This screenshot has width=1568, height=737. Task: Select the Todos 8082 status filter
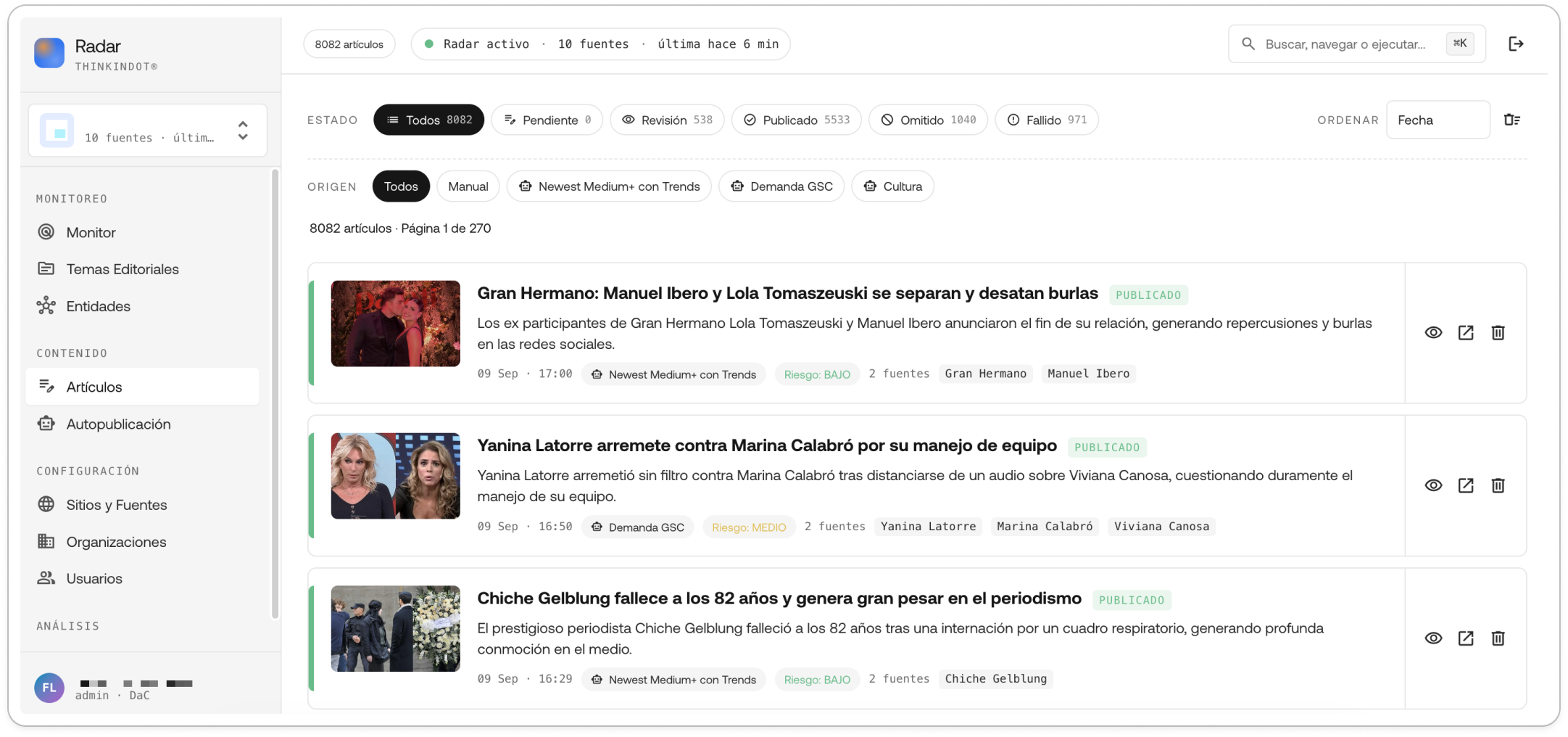pos(429,120)
